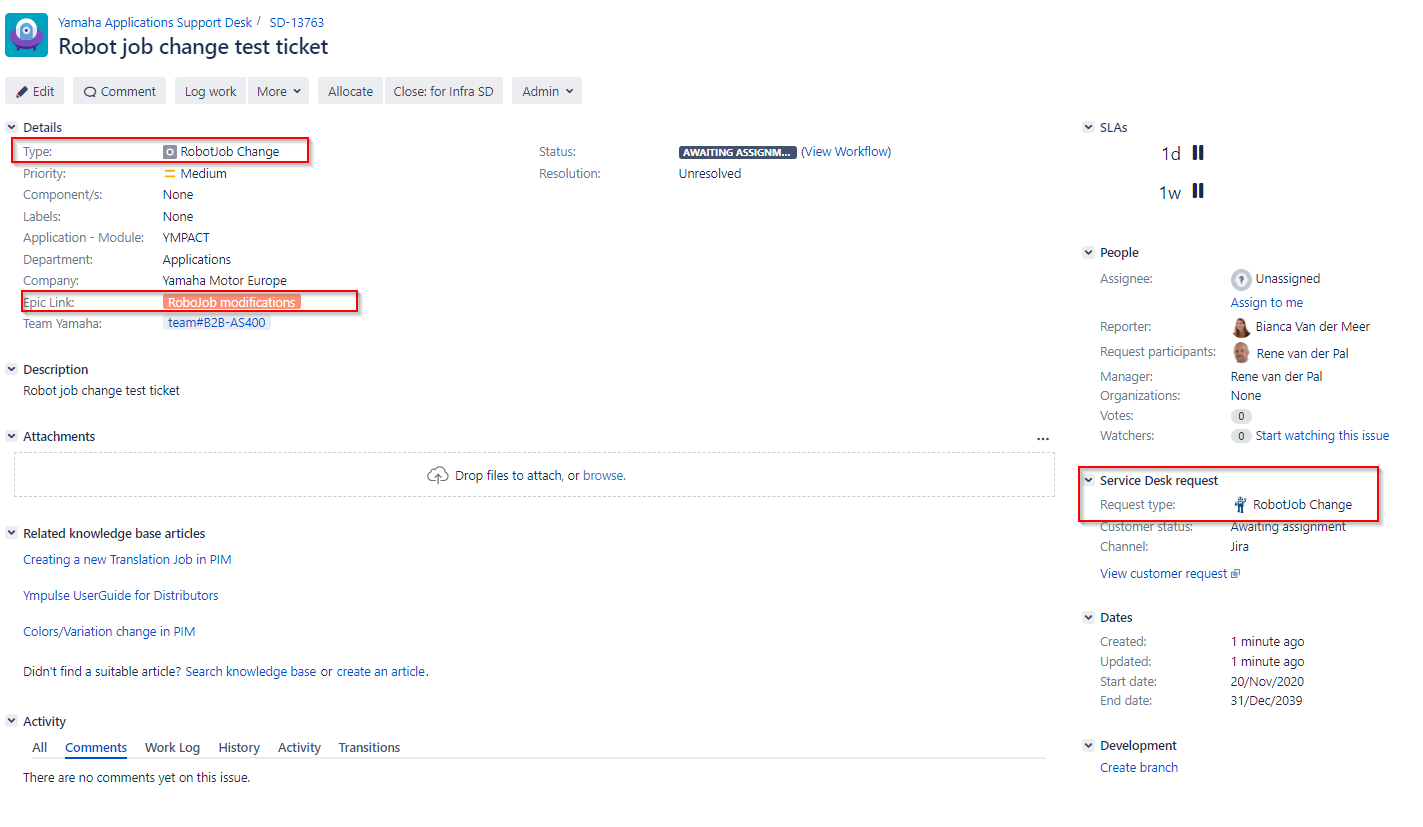
Task: Collapse the Related knowledge base articles section
Action: [x=12, y=533]
